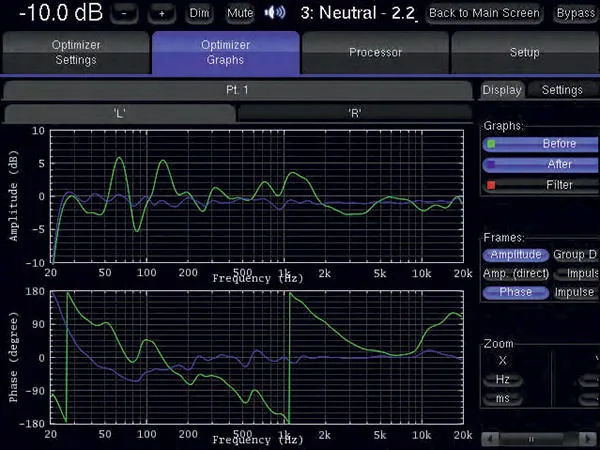The image size is (600, 450).
Task: Enable the Impulse frame beside Phase
Action: point(575,292)
